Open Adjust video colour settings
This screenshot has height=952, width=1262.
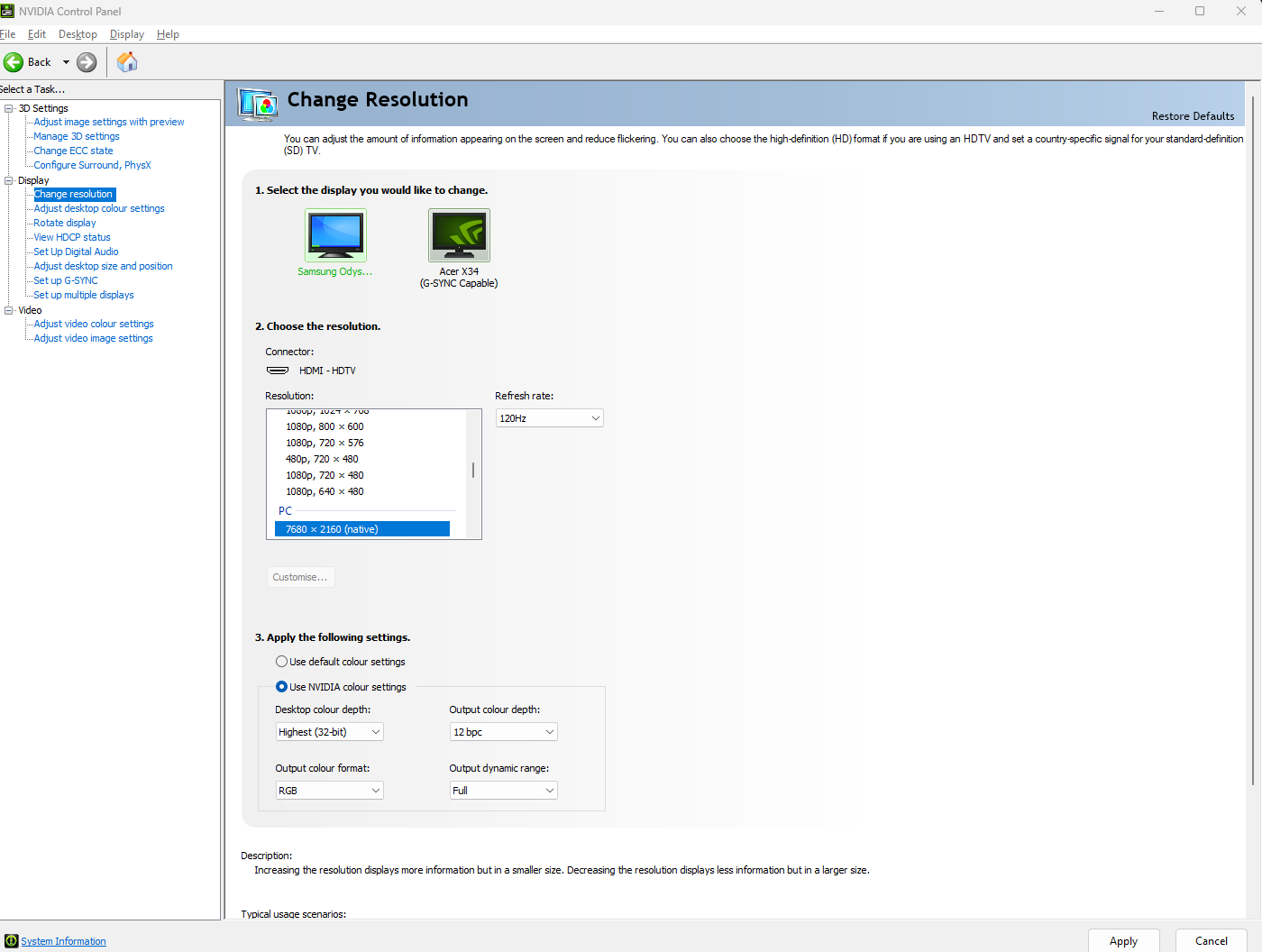click(94, 324)
